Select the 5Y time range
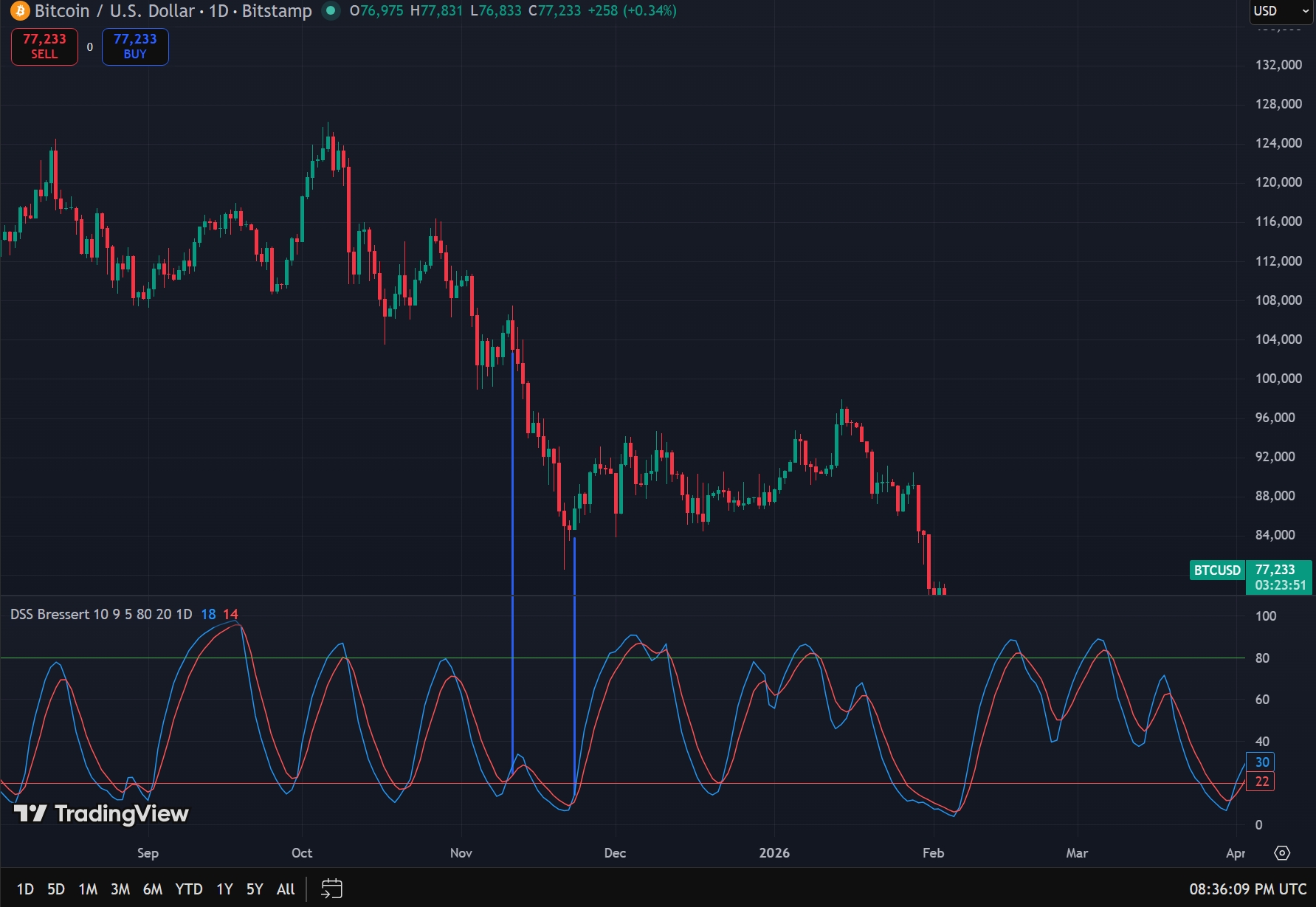The width and height of the screenshot is (1316, 907). pos(255,889)
